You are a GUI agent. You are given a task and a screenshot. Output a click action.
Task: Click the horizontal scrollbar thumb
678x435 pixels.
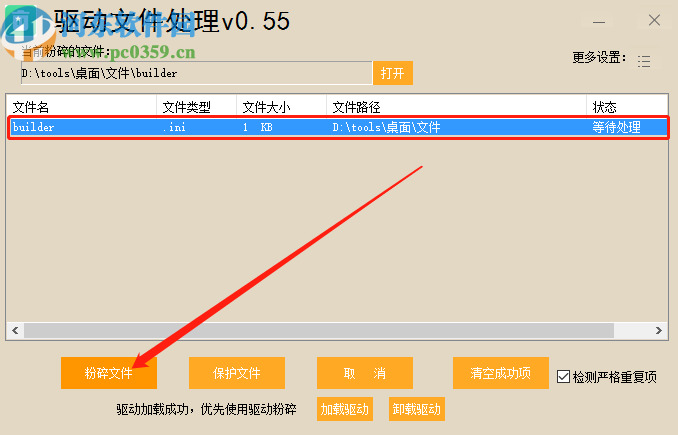[x=319, y=331]
